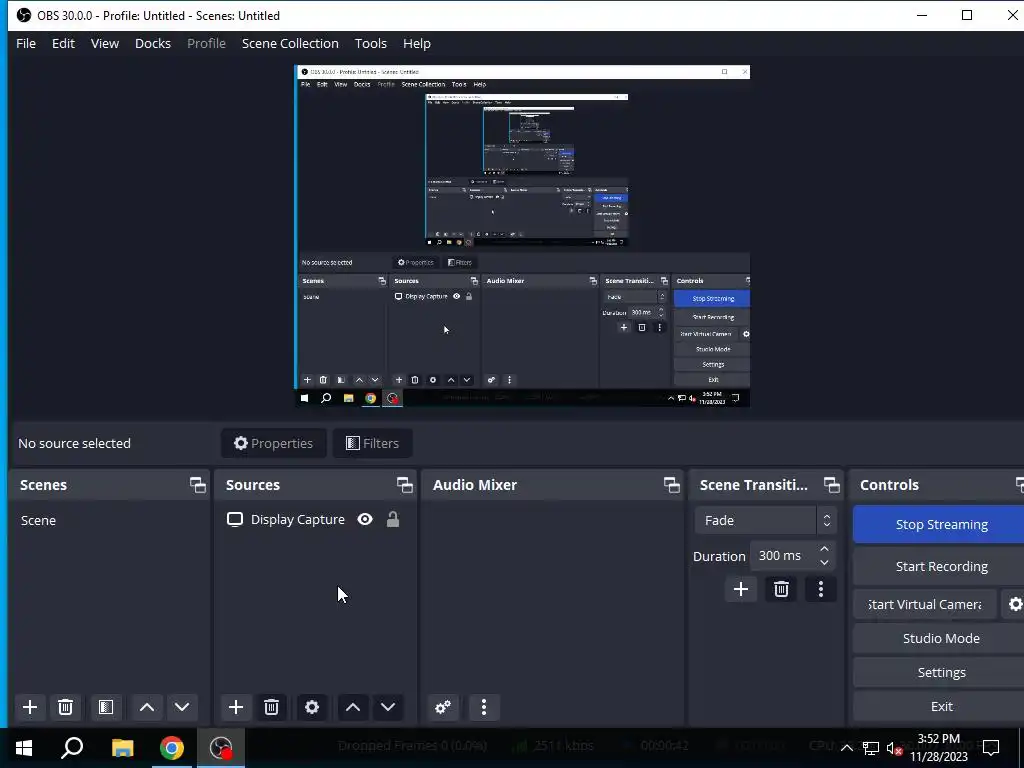Toggle Display Capture lock

(x=392, y=520)
